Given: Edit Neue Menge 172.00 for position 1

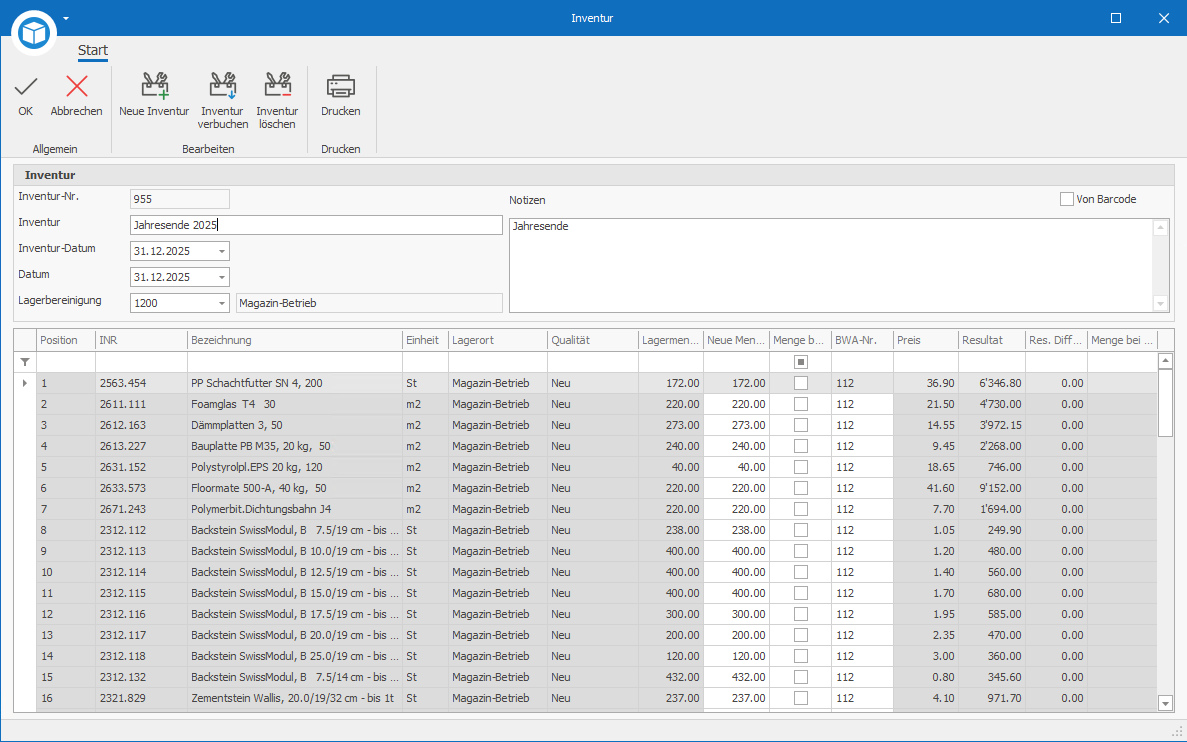Looking at the screenshot, I should (737, 383).
